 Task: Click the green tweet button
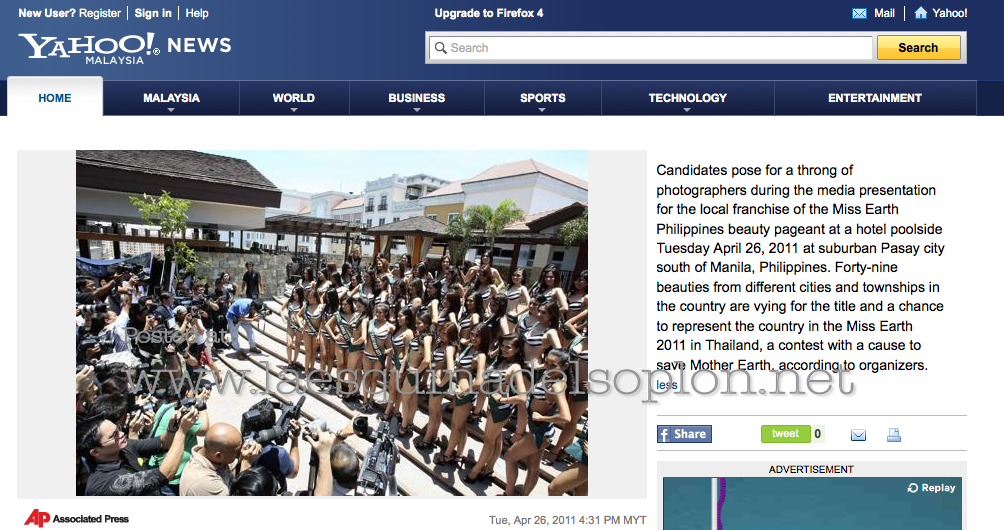(785, 434)
